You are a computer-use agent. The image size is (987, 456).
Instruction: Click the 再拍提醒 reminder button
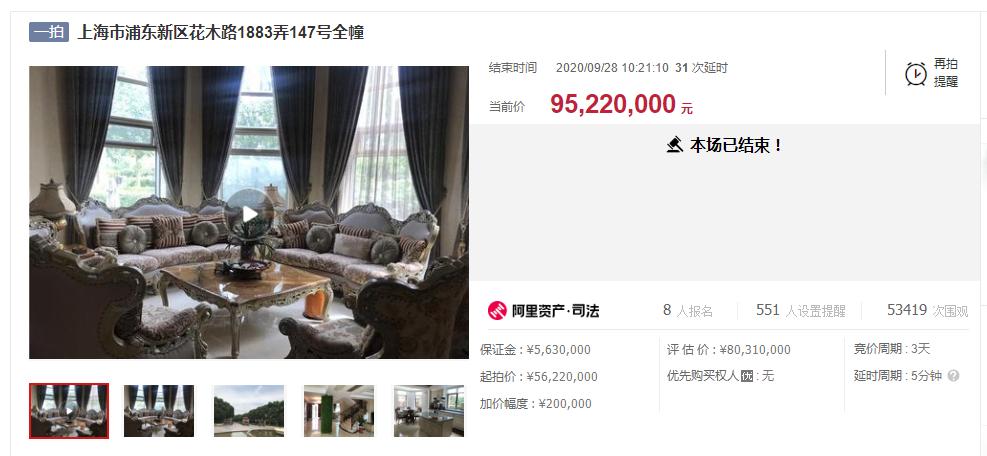pos(932,73)
